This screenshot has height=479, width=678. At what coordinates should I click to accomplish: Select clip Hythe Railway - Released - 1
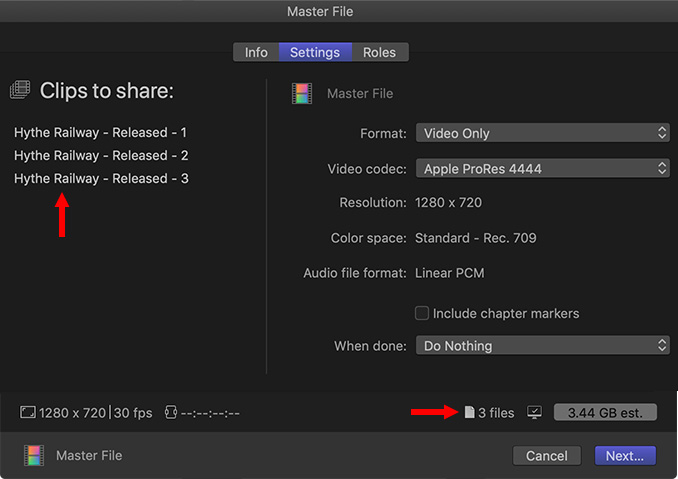[100, 132]
